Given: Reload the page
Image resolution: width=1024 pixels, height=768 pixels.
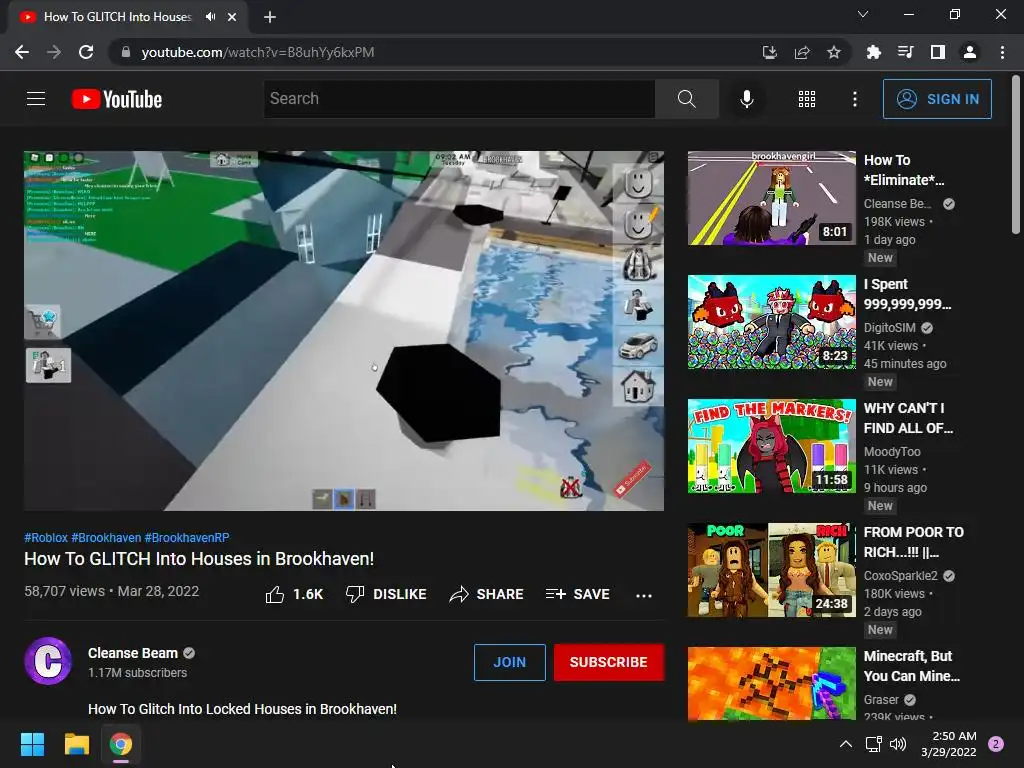Looking at the screenshot, I should pos(86,52).
